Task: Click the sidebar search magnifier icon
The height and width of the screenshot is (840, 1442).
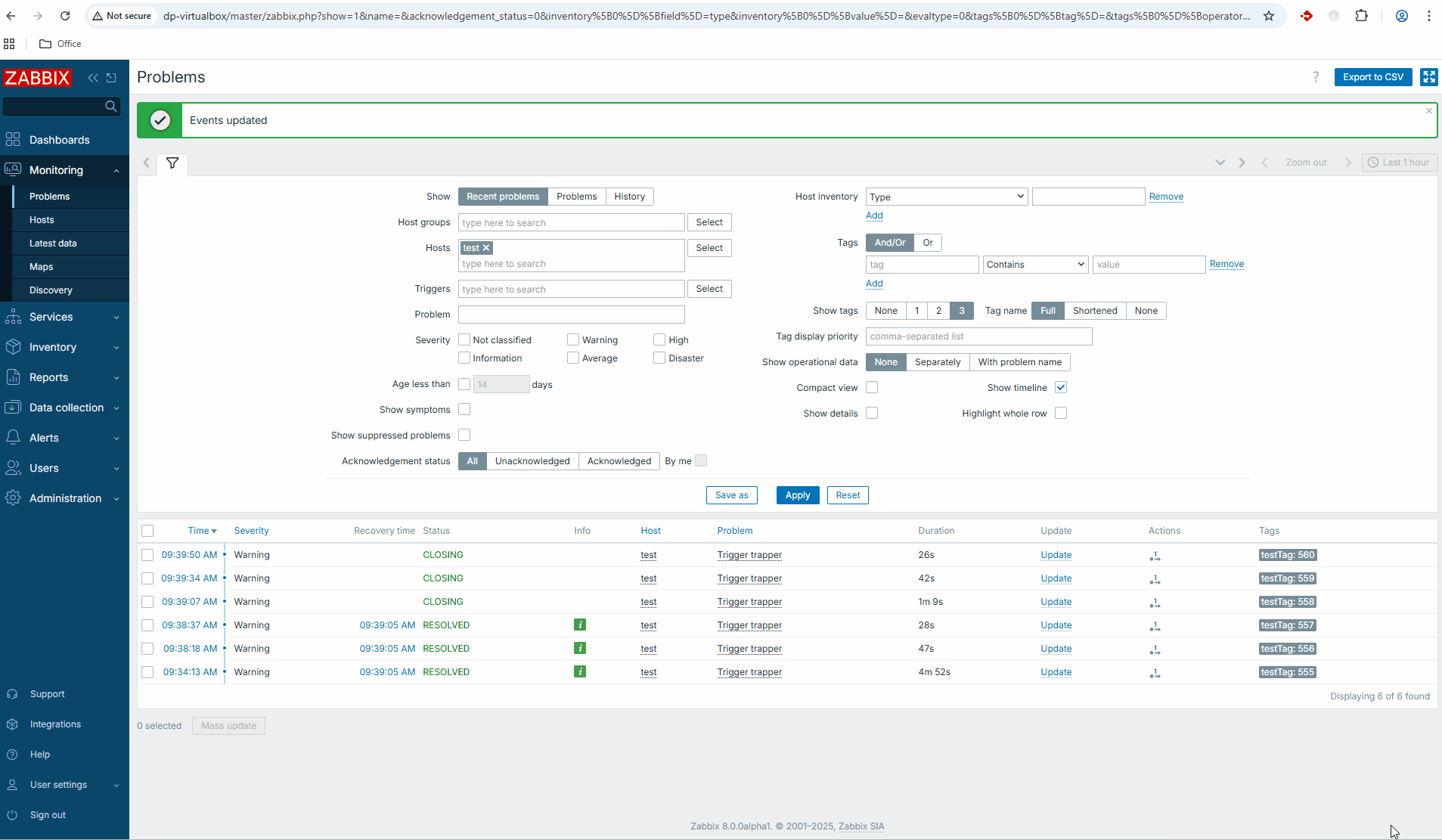Action: coord(111,107)
